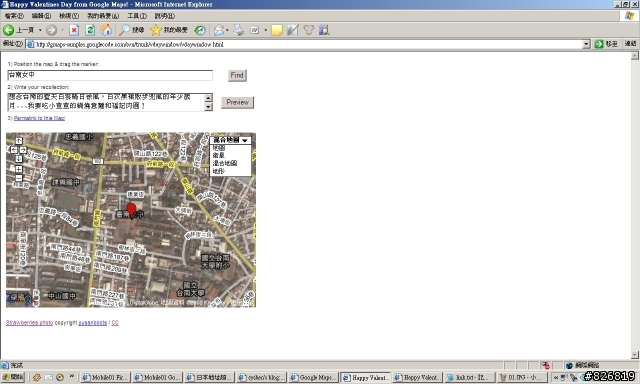The height and width of the screenshot is (384, 640).
Task: Go to Home page via house icon
Action: click(x=106, y=30)
